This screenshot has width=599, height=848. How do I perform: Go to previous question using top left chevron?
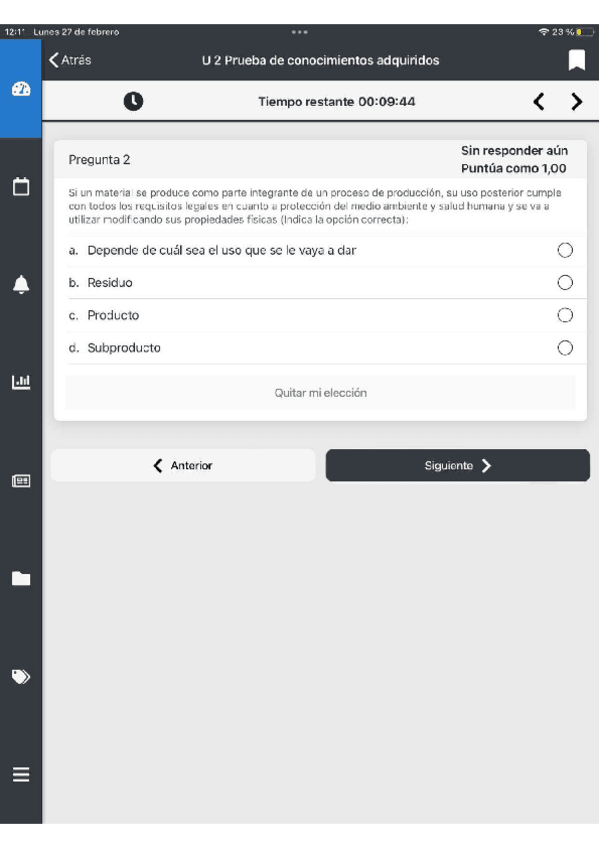(538, 102)
